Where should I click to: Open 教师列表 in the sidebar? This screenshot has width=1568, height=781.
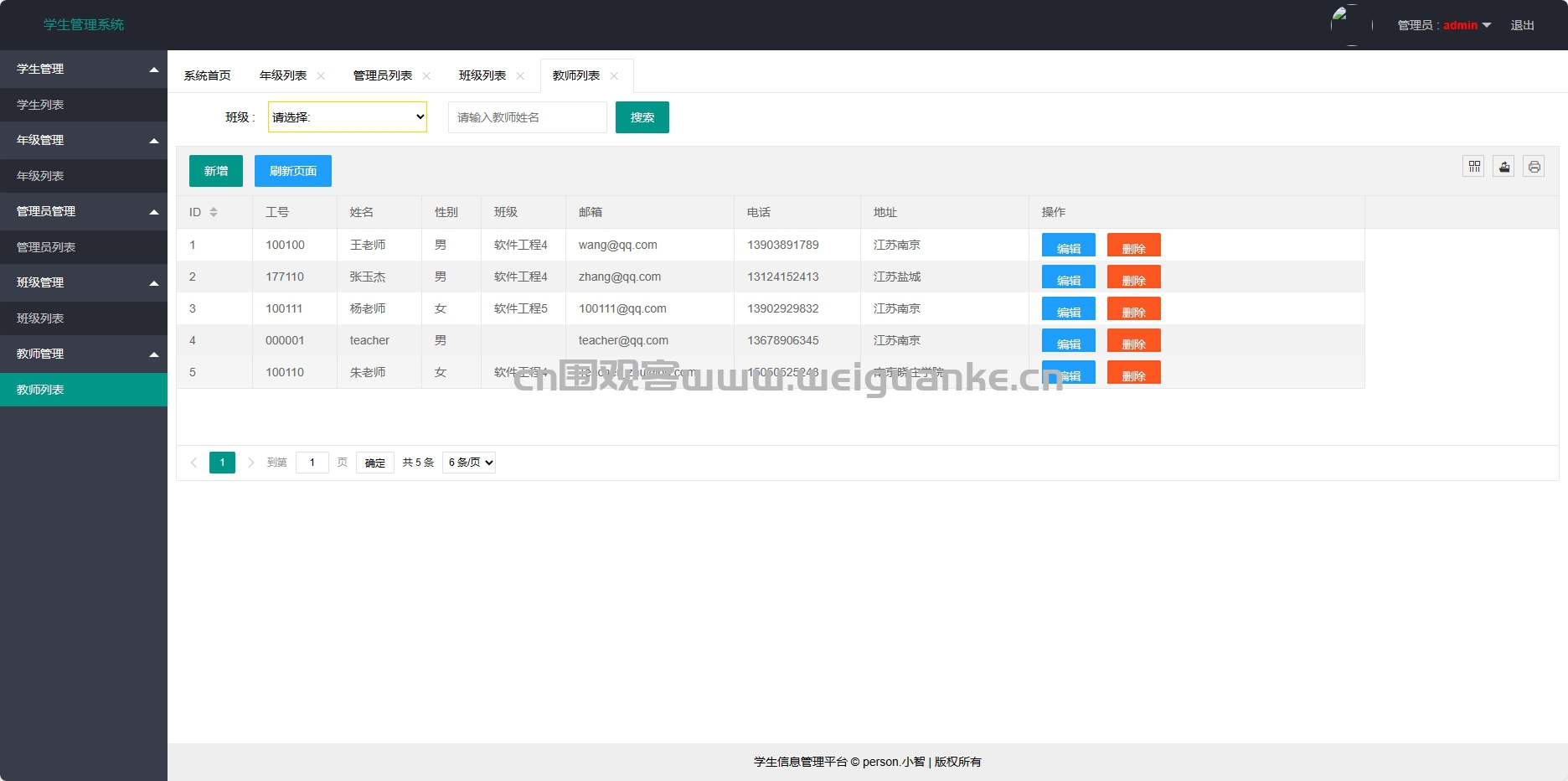(84, 390)
